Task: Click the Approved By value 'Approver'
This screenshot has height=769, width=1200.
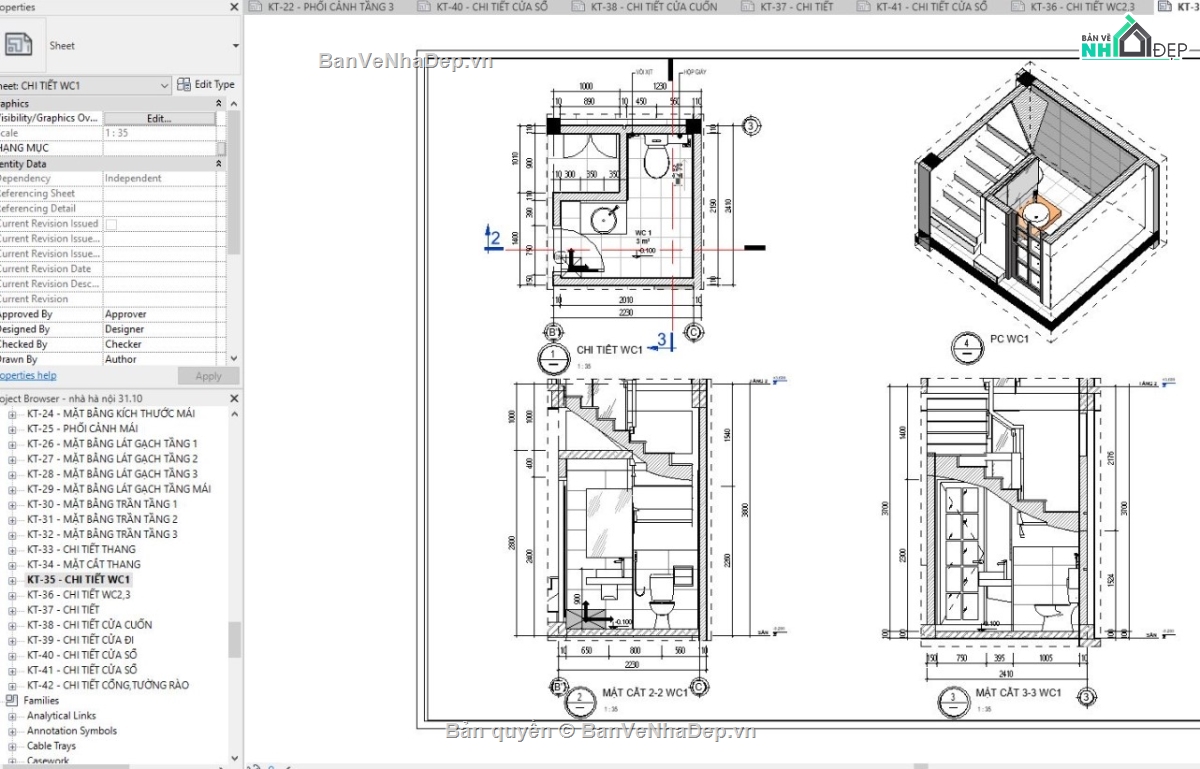Action: tap(124, 314)
